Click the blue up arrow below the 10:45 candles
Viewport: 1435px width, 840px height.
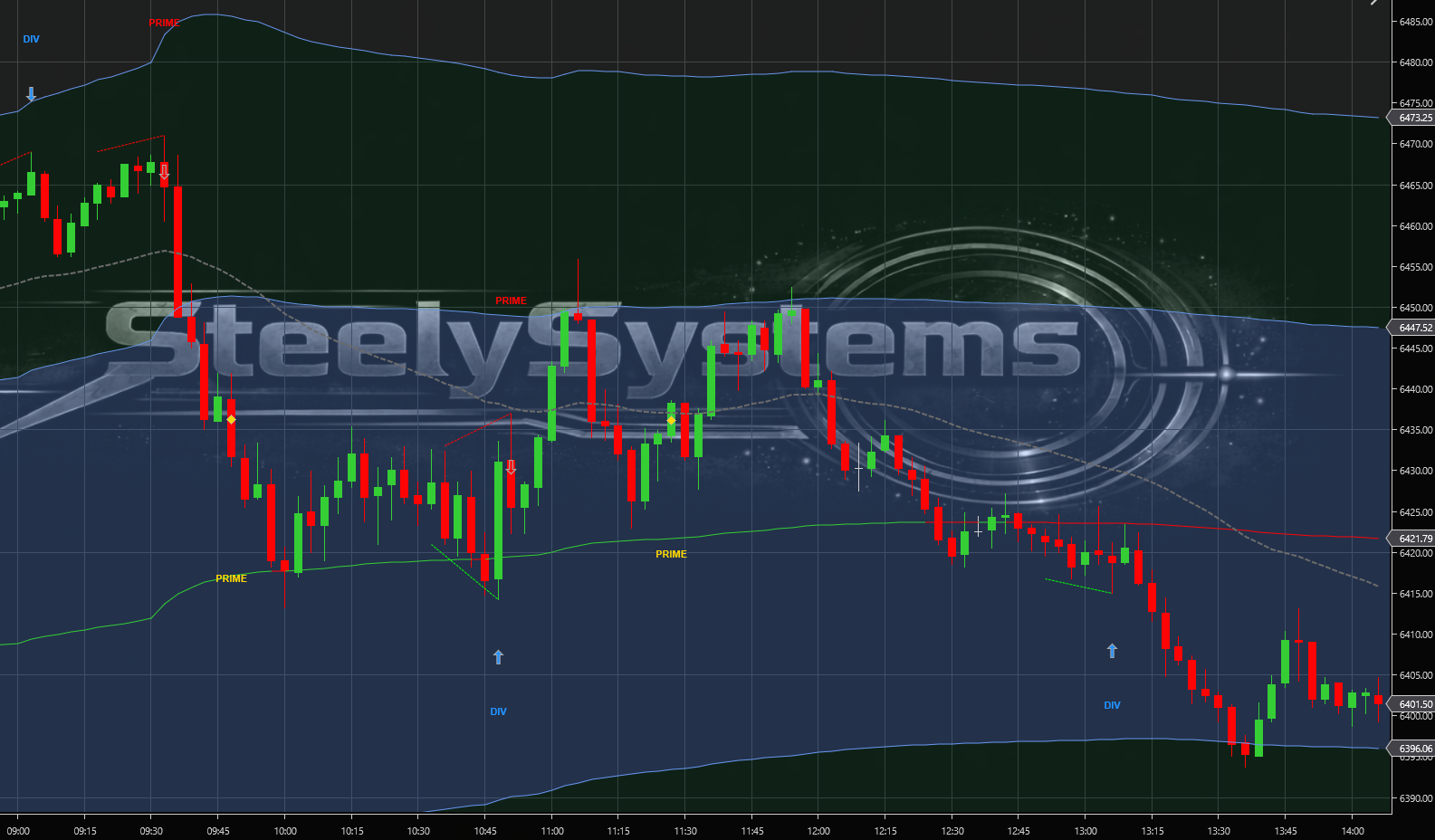pyautogui.click(x=498, y=657)
